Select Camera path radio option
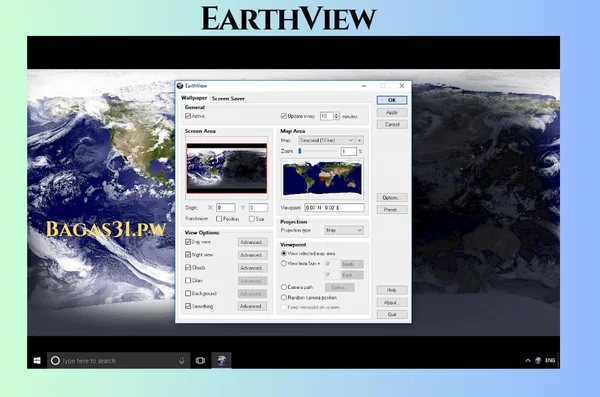 coord(284,287)
